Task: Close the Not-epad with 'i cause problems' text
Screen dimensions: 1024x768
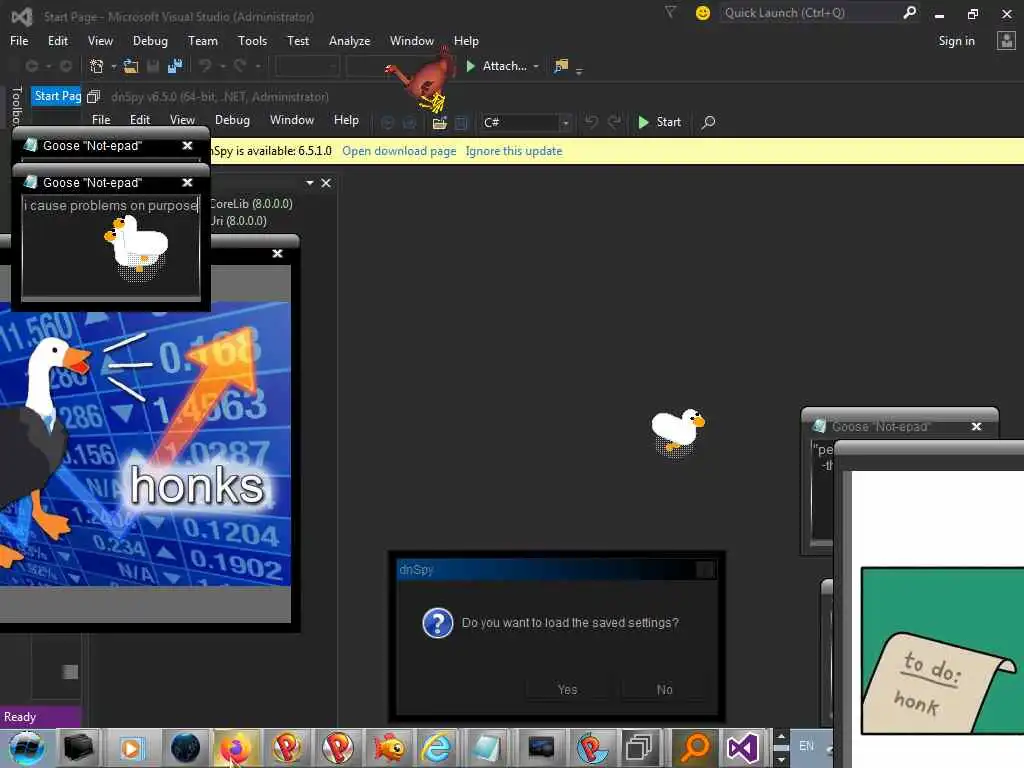Action: [187, 182]
